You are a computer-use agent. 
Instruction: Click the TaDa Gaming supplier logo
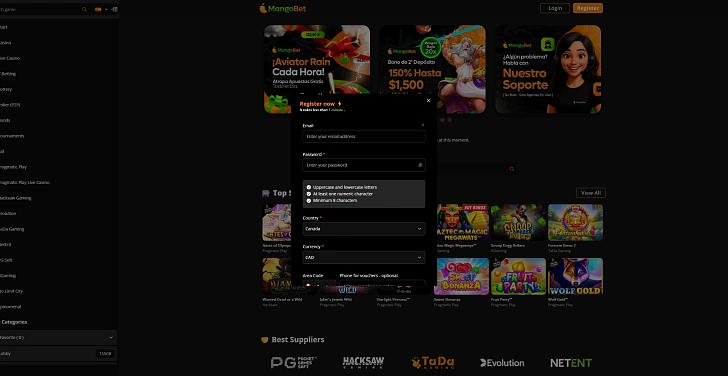(433, 363)
